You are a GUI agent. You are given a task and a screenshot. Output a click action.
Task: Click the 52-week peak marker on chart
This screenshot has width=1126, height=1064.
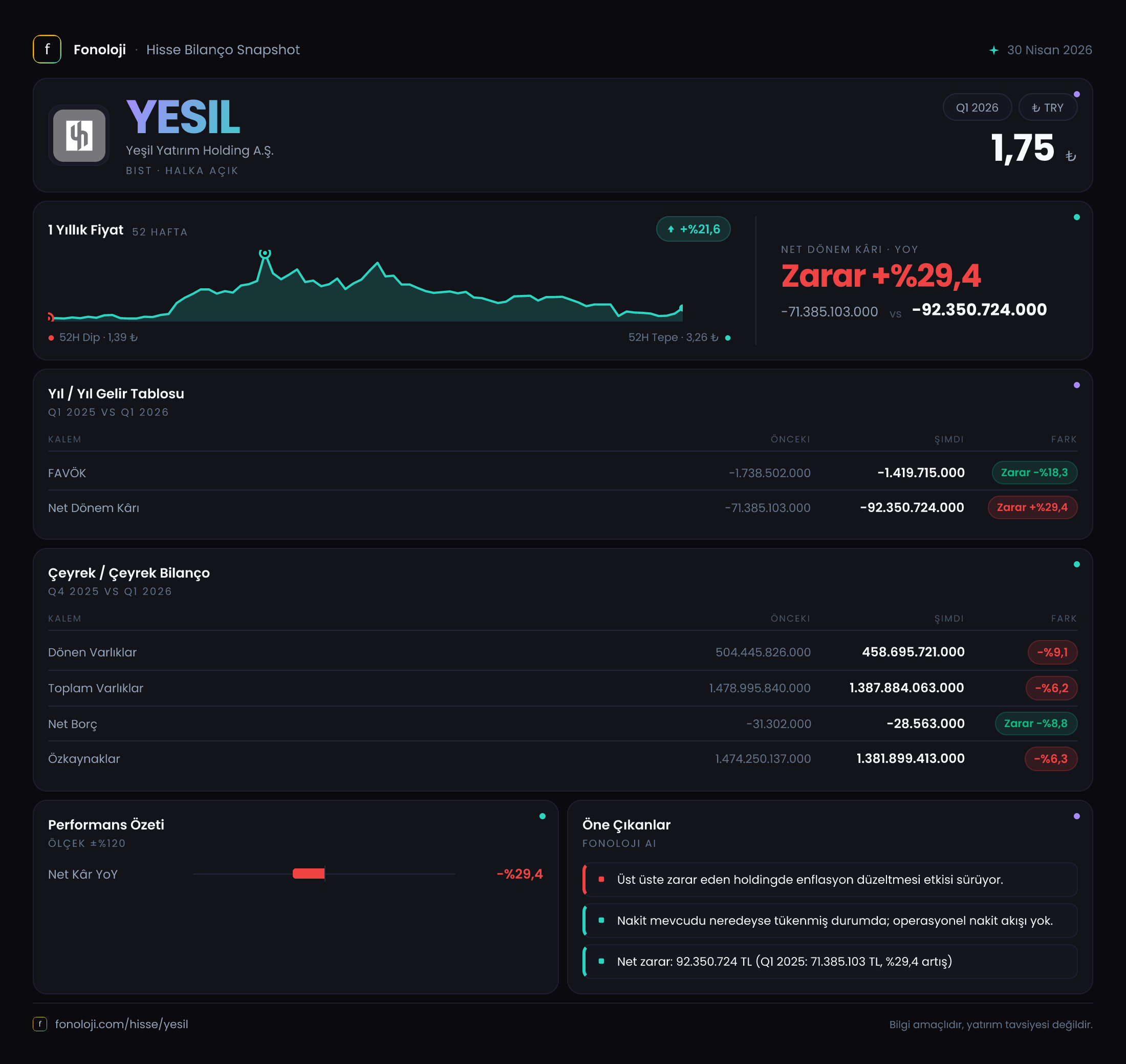(265, 253)
